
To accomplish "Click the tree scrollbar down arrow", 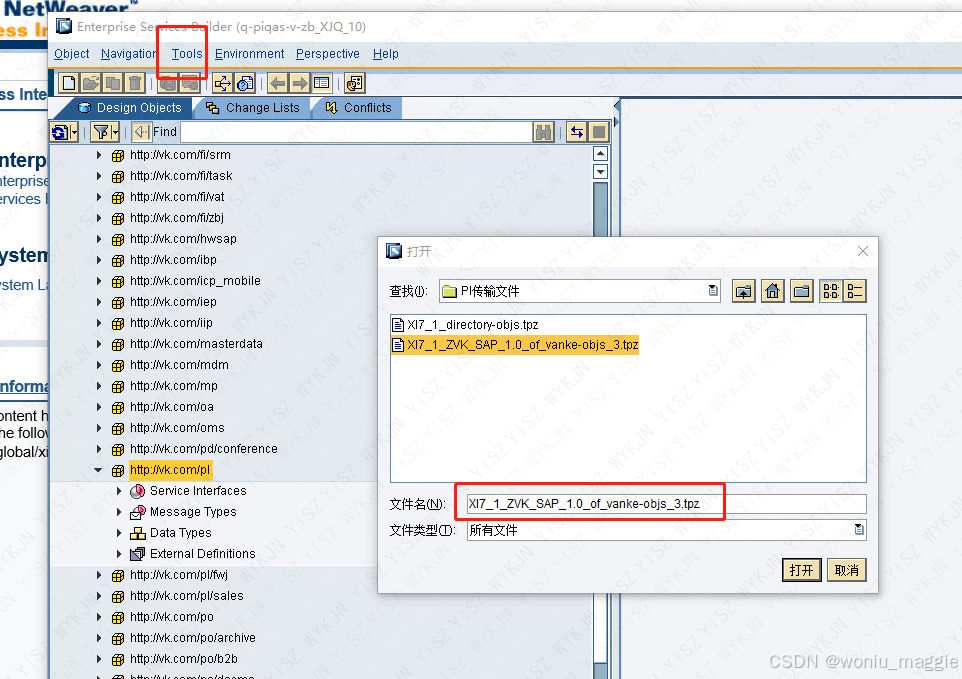I will click(x=601, y=172).
